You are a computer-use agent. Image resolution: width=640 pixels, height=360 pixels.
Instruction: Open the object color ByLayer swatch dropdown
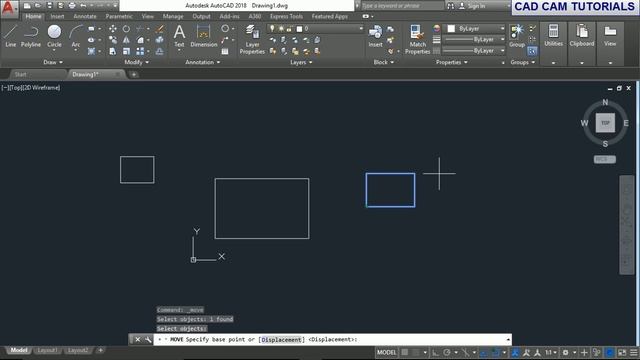point(474,29)
